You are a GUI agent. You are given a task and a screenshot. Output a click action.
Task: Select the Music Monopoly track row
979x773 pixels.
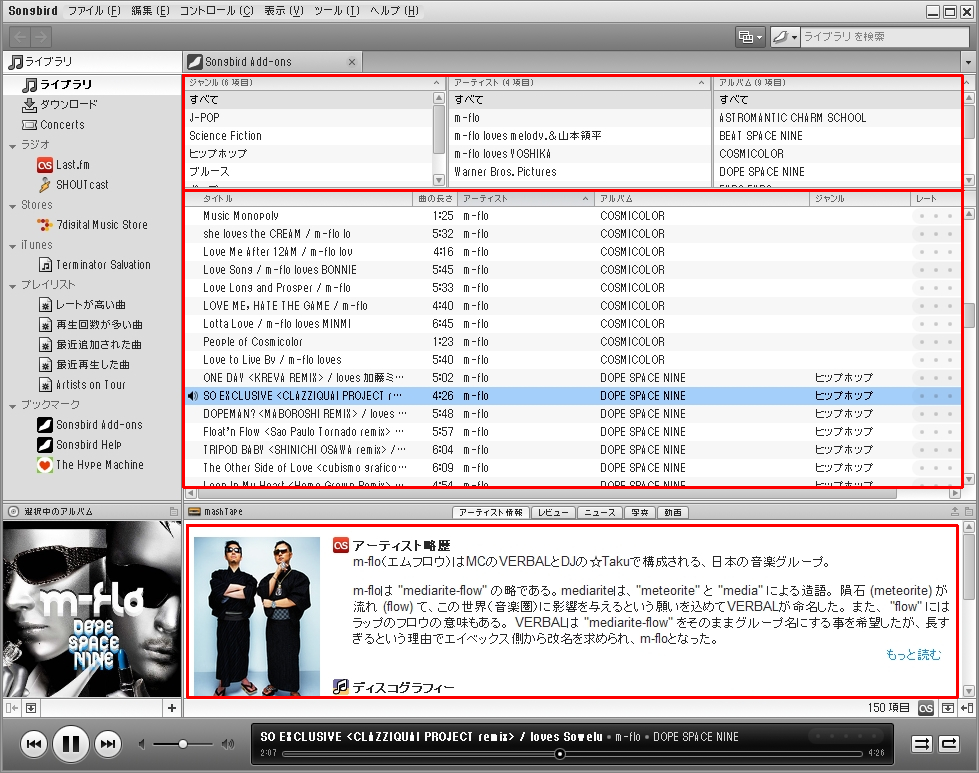pos(573,216)
